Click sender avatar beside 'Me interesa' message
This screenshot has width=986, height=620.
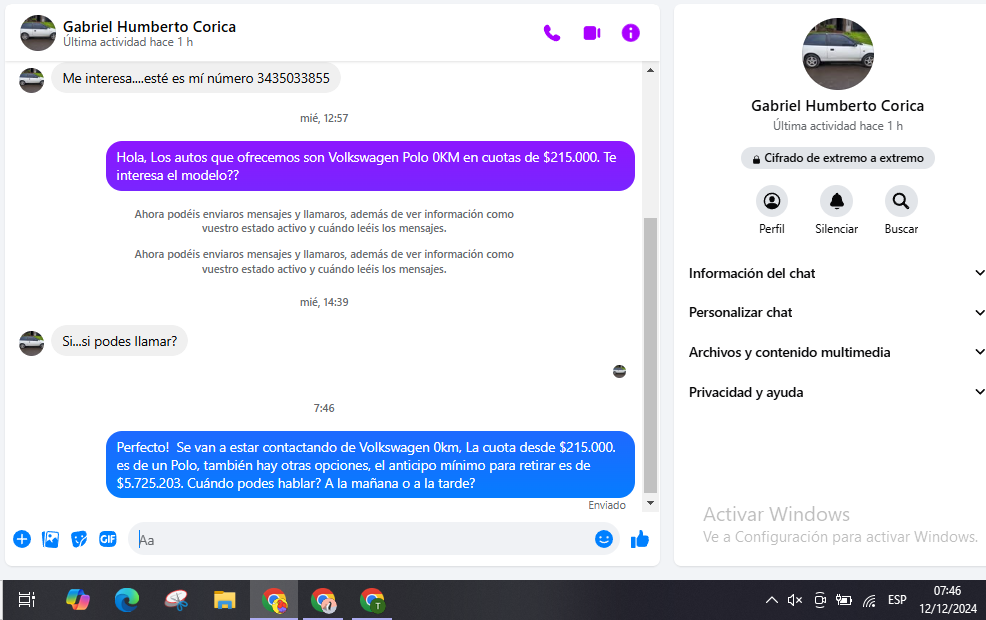(x=31, y=80)
